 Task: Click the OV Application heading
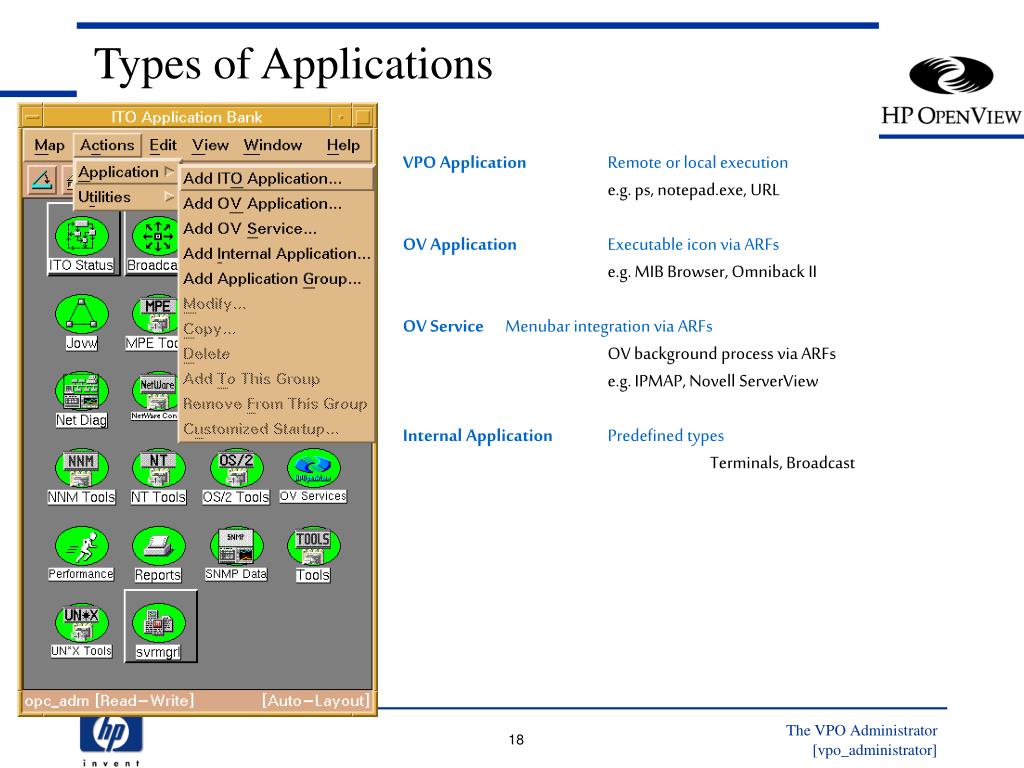coord(460,245)
